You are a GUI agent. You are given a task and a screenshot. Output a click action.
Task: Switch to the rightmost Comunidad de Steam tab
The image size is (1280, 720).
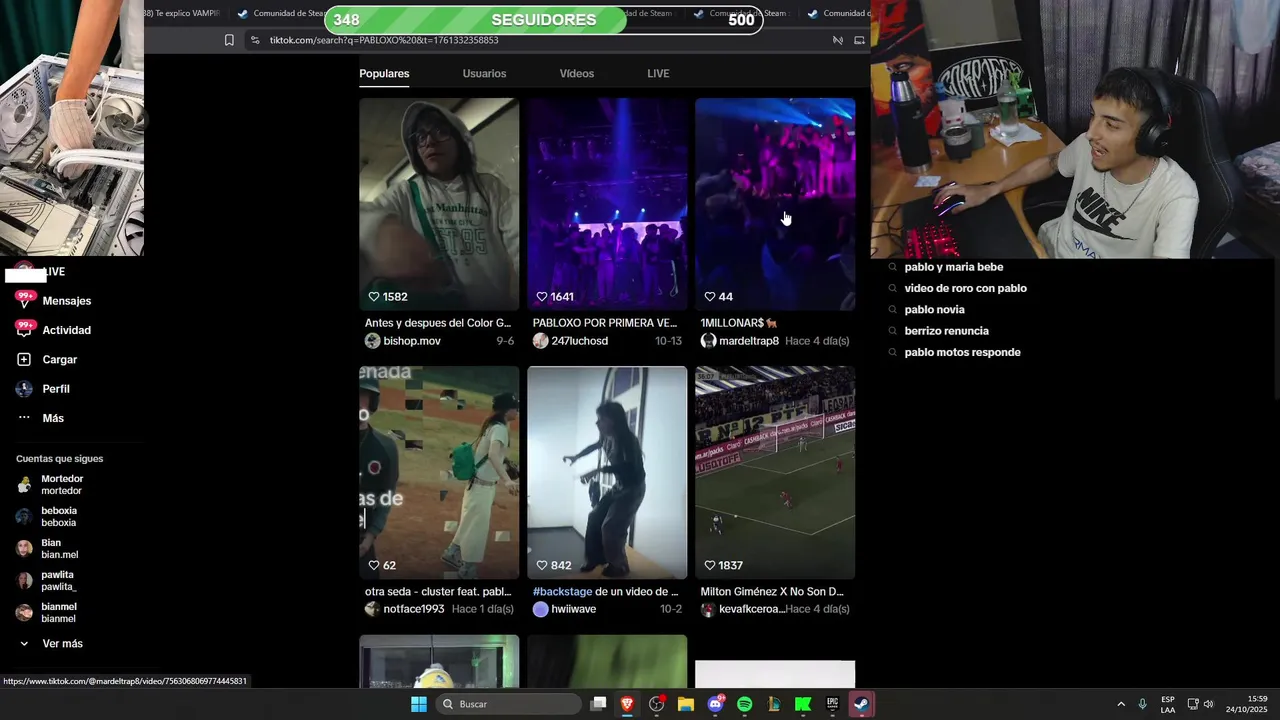point(838,13)
